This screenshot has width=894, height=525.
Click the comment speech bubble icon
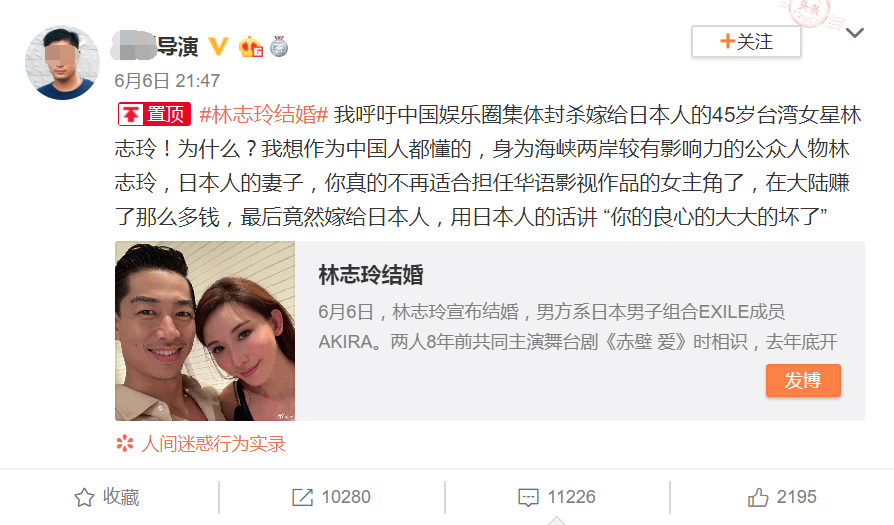[528, 497]
